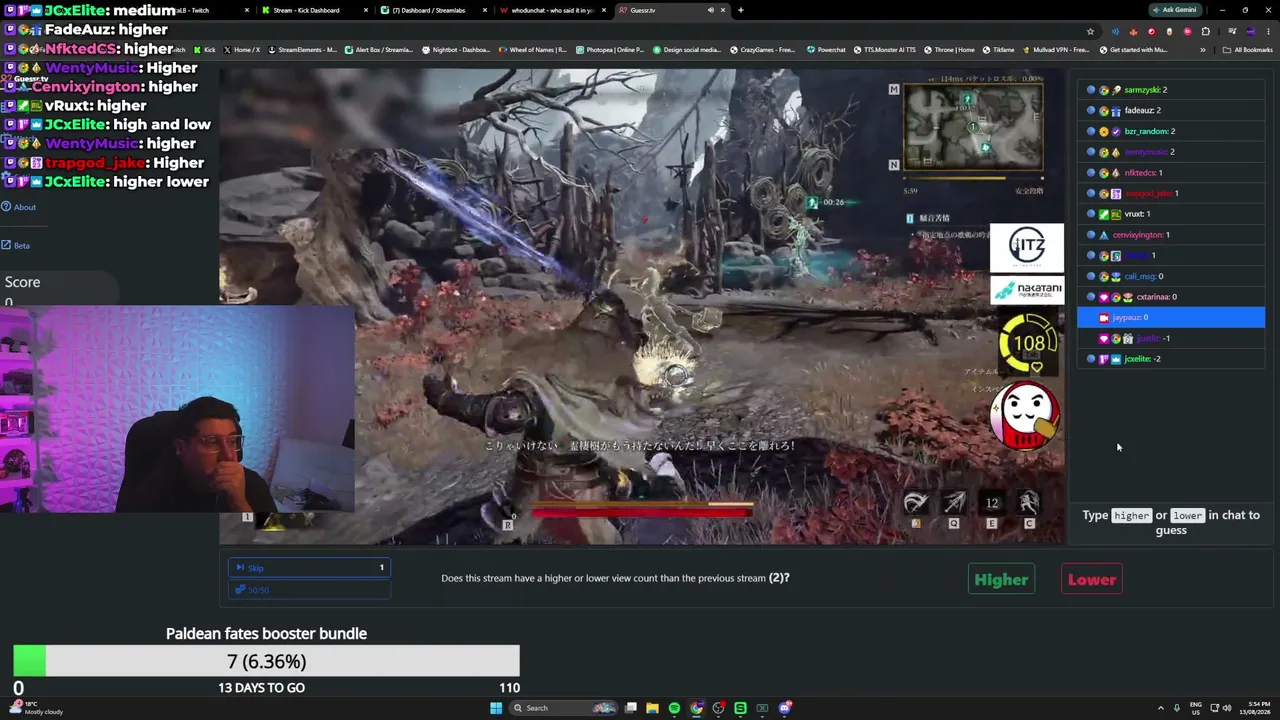The height and width of the screenshot is (720, 1280).
Task: Open the Tikfame bookmark
Action: [x=998, y=50]
